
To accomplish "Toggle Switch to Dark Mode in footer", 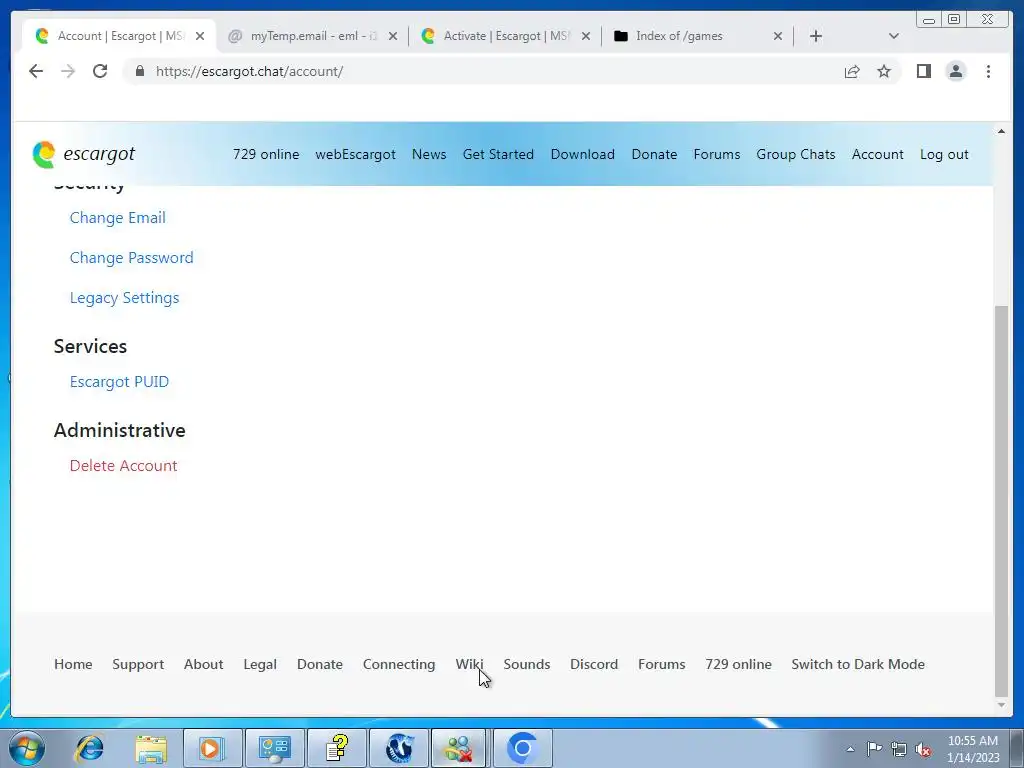I will (x=858, y=664).
